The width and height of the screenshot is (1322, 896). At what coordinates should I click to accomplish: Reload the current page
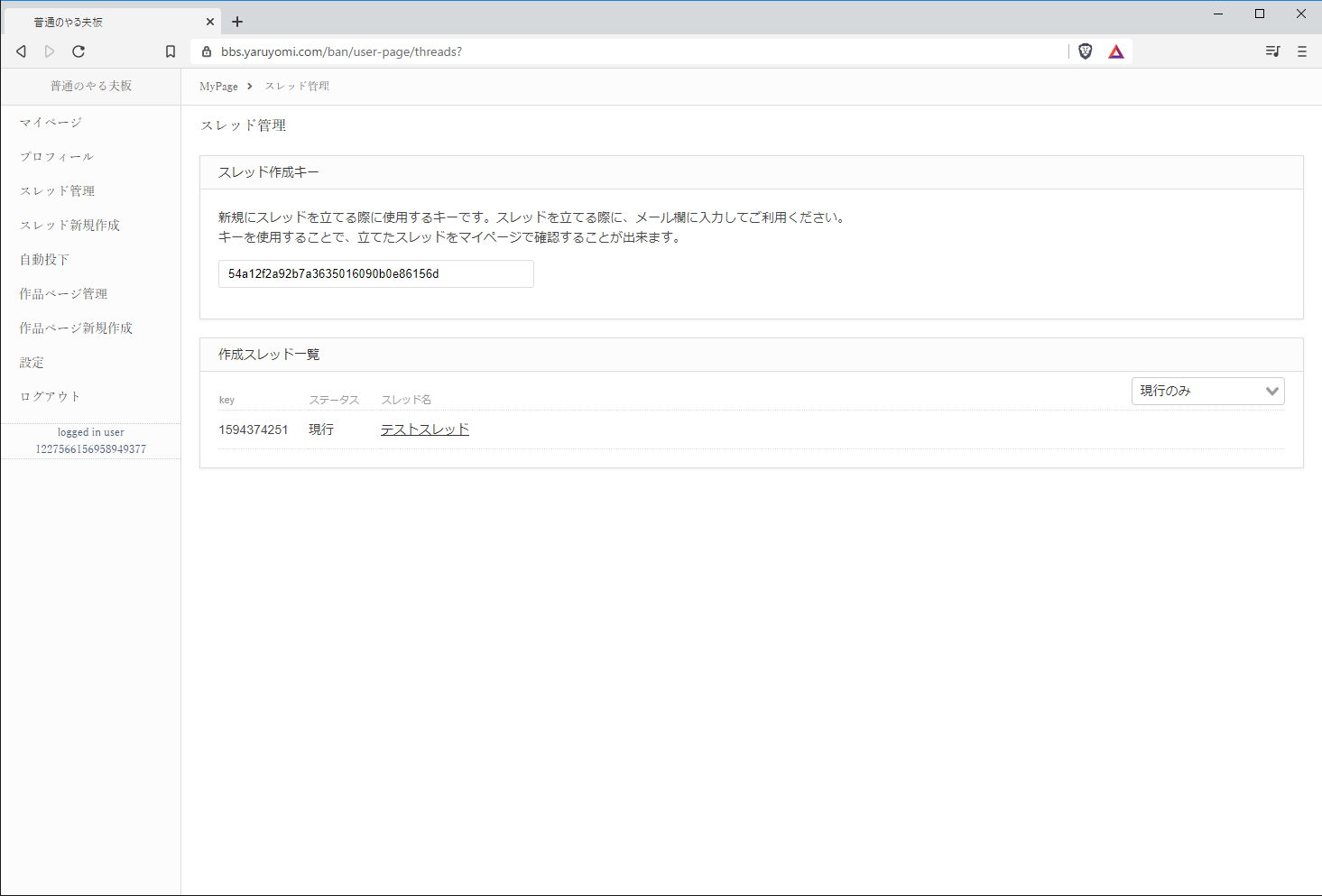pos(79,51)
